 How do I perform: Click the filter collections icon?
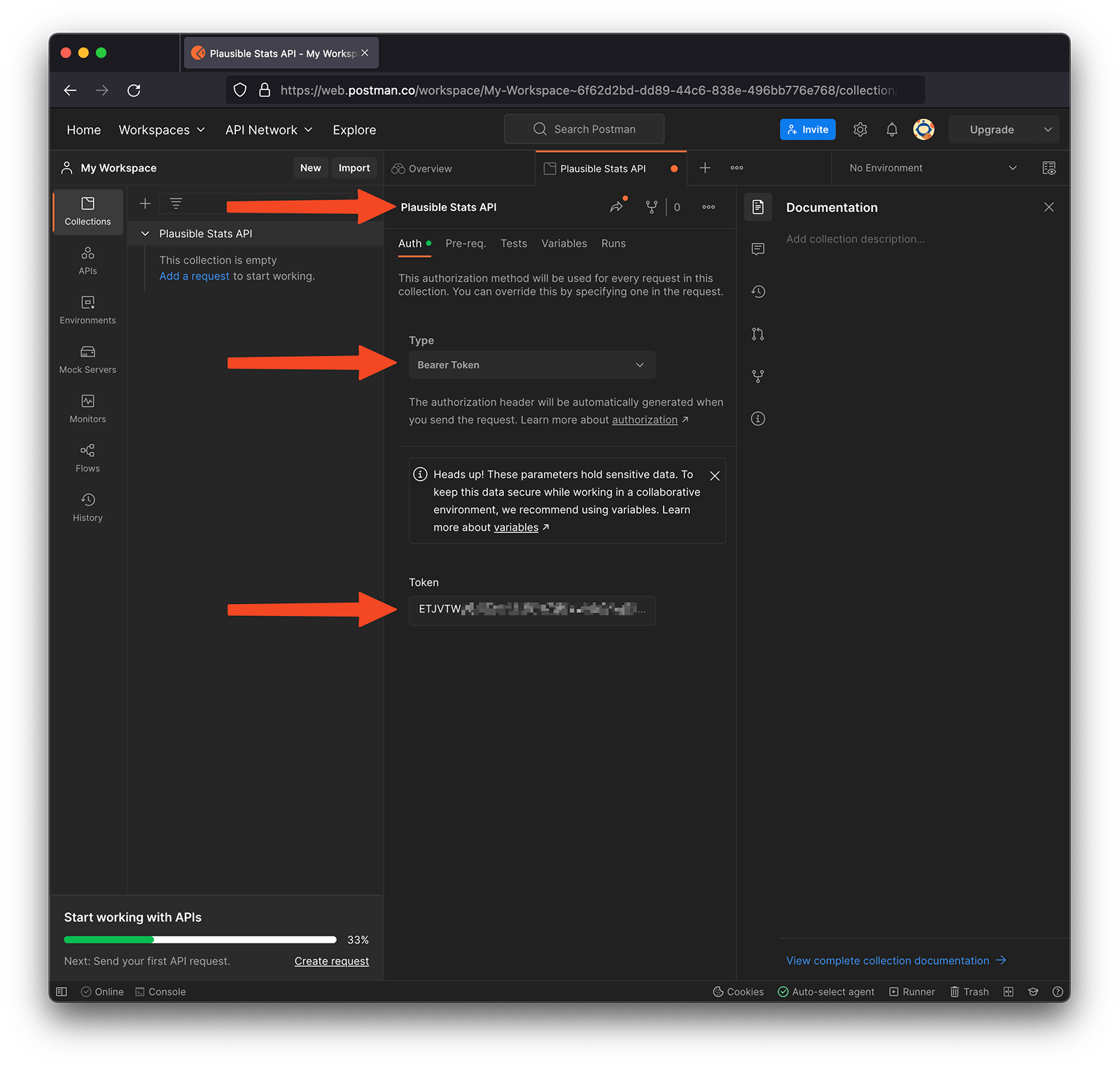pos(176,204)
